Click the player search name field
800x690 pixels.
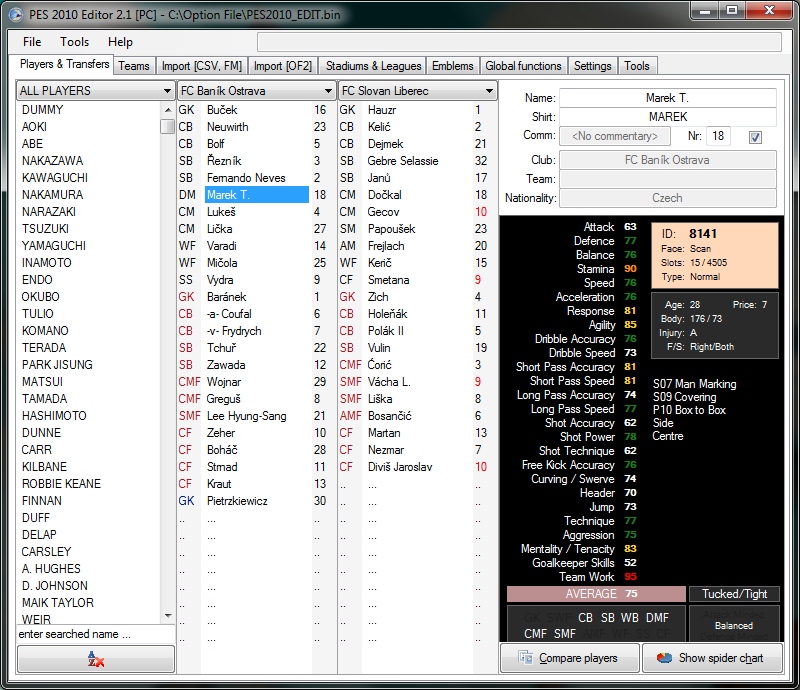(95, 634)
